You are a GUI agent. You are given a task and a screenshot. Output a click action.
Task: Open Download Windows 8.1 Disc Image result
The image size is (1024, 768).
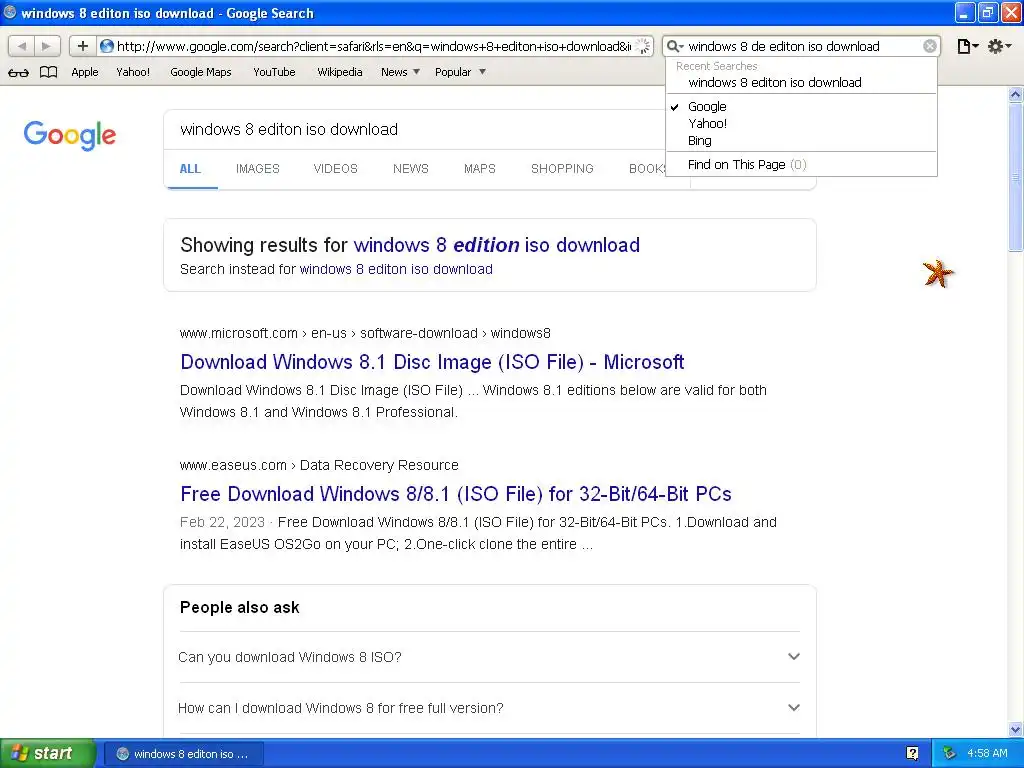[x=432, y=362]
